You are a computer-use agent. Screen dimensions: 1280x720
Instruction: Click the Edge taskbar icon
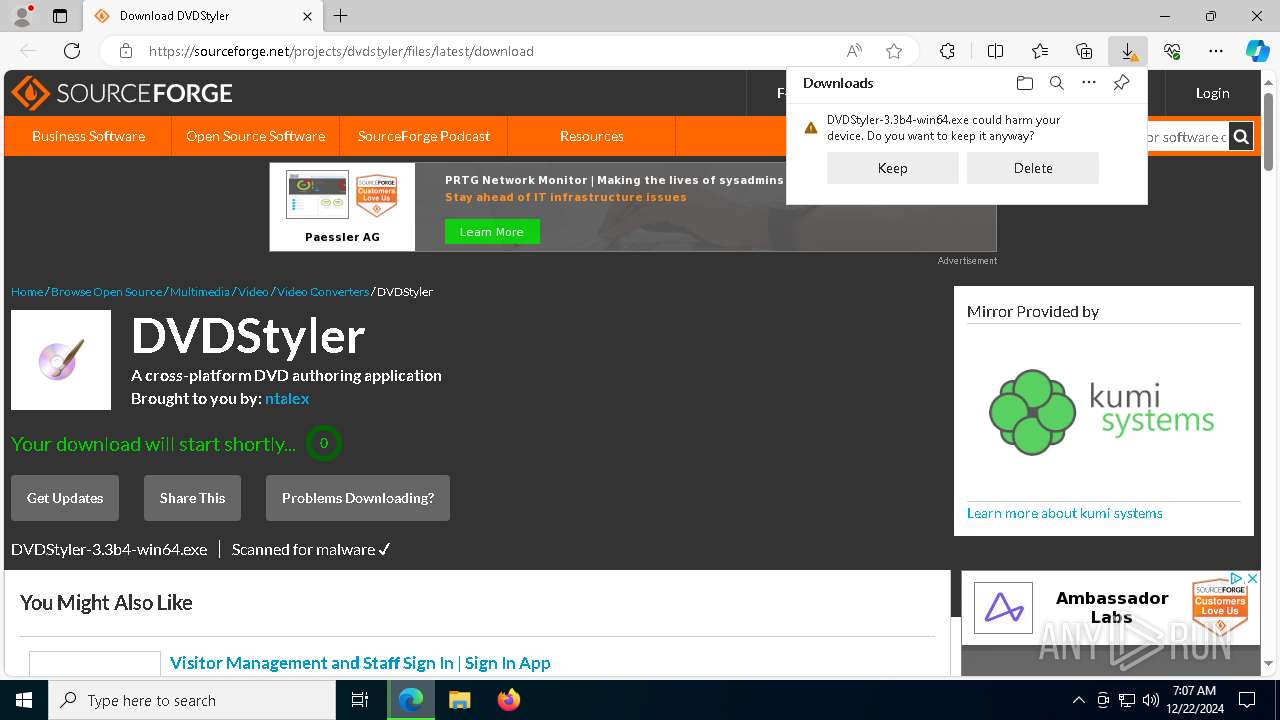(x=411, y=700)
